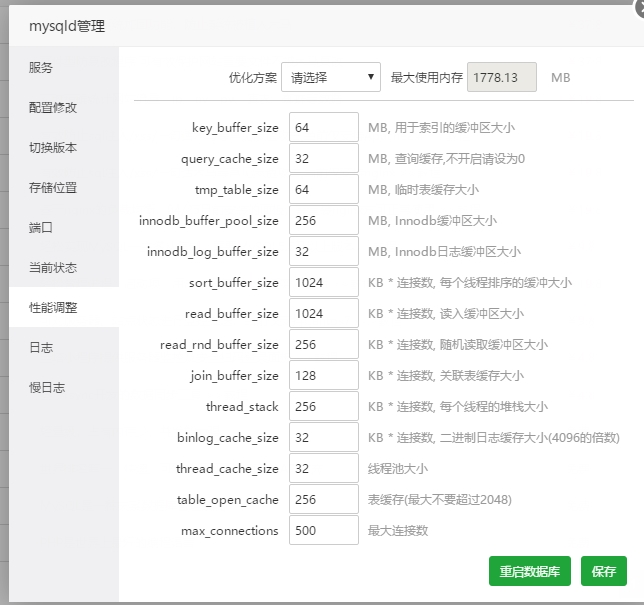Click the green 保存 button
This screenshot has height=605, width=644.
coord(604,571)
